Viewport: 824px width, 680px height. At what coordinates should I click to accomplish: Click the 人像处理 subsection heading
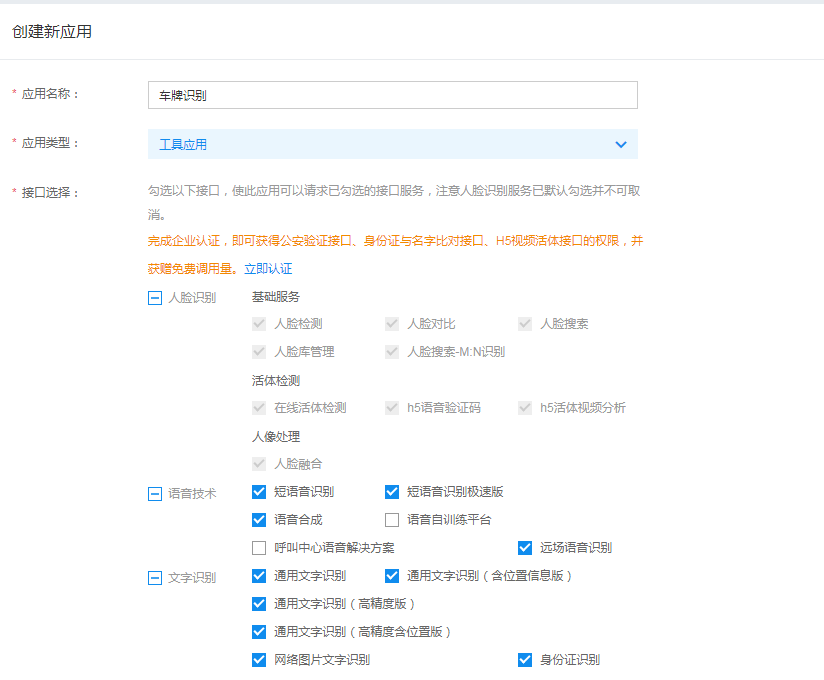point(275,437)
